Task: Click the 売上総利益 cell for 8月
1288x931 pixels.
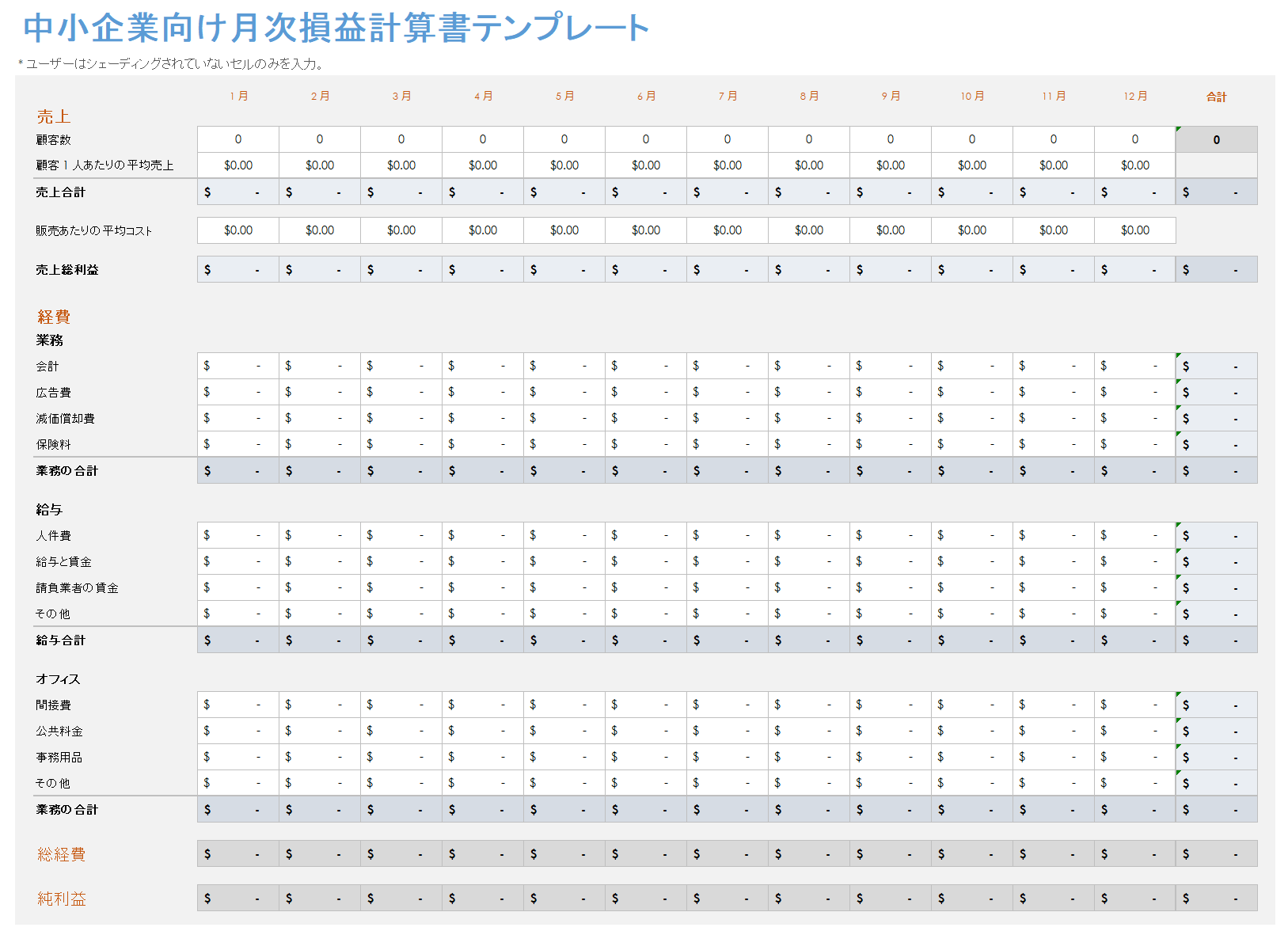Action: tap(809, 269)
